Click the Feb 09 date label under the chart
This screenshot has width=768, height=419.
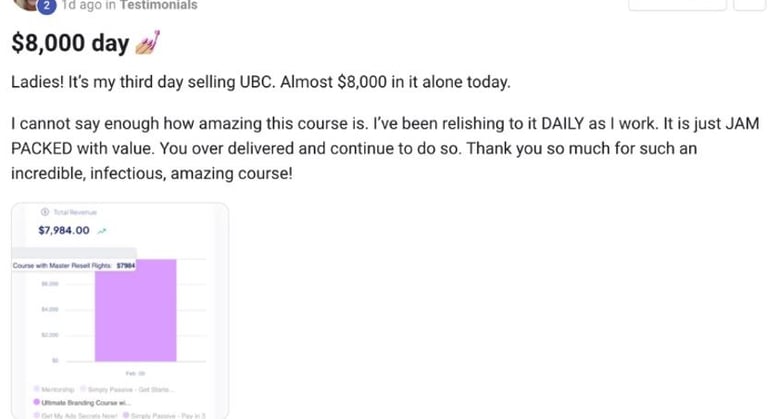pos(136,373)
